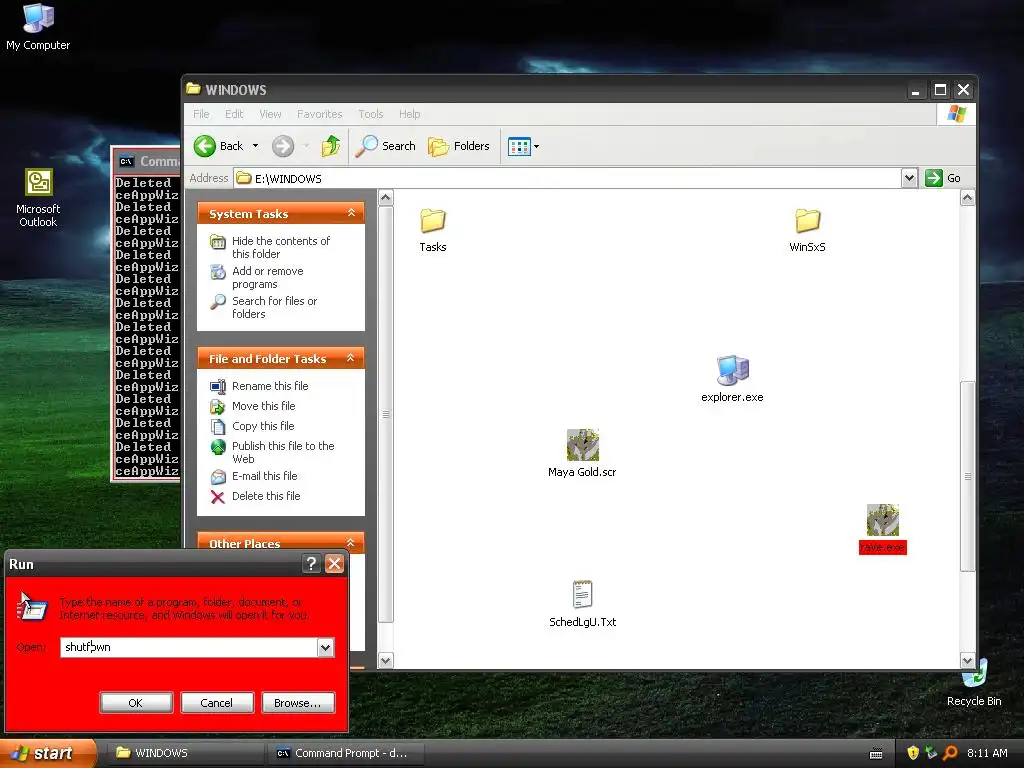Select the explorer.exe file icon
The height and width of the screenshot is (768, 1024).
[733, 370]
